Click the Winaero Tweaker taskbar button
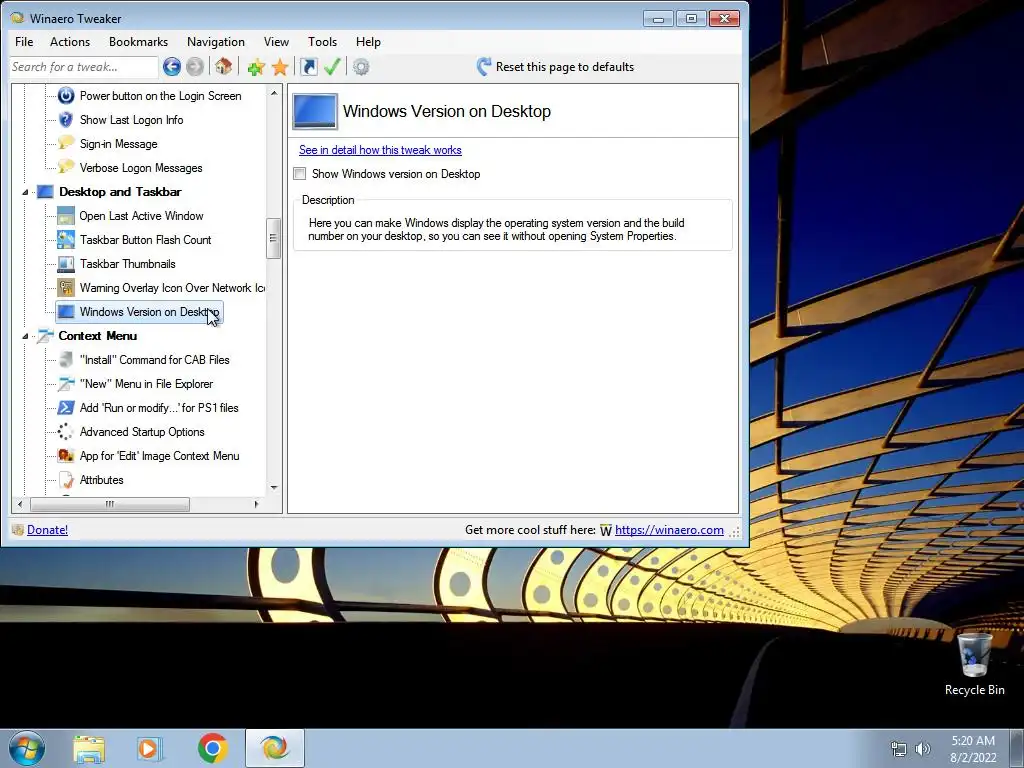The image size is (1024, 768). click(x=274, y=748)
